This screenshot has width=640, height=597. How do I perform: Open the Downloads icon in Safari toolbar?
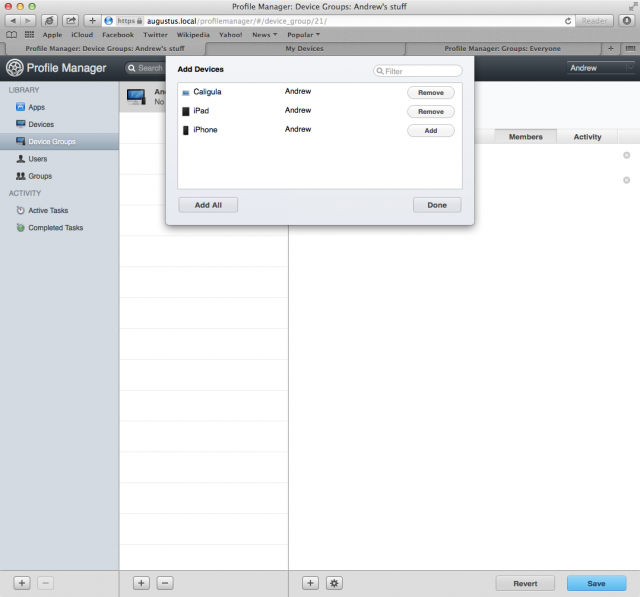click(627, 20)
